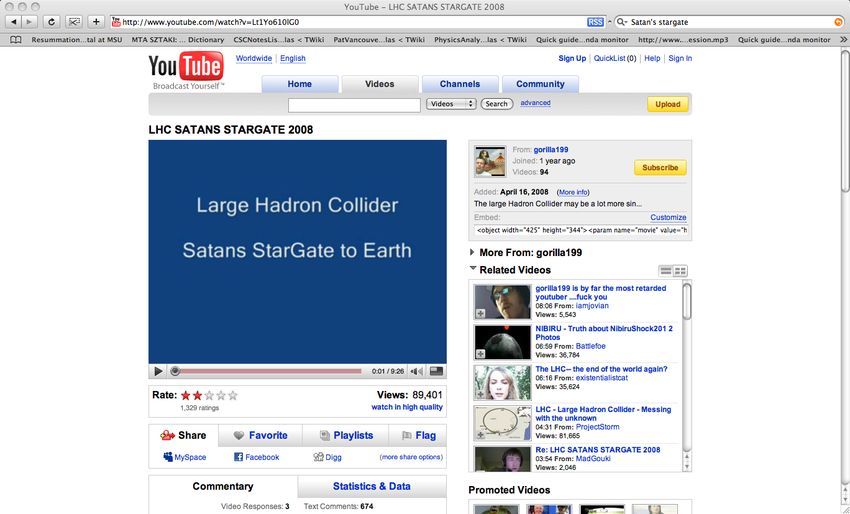Switch related videos to grid view

tap(680, 271)
